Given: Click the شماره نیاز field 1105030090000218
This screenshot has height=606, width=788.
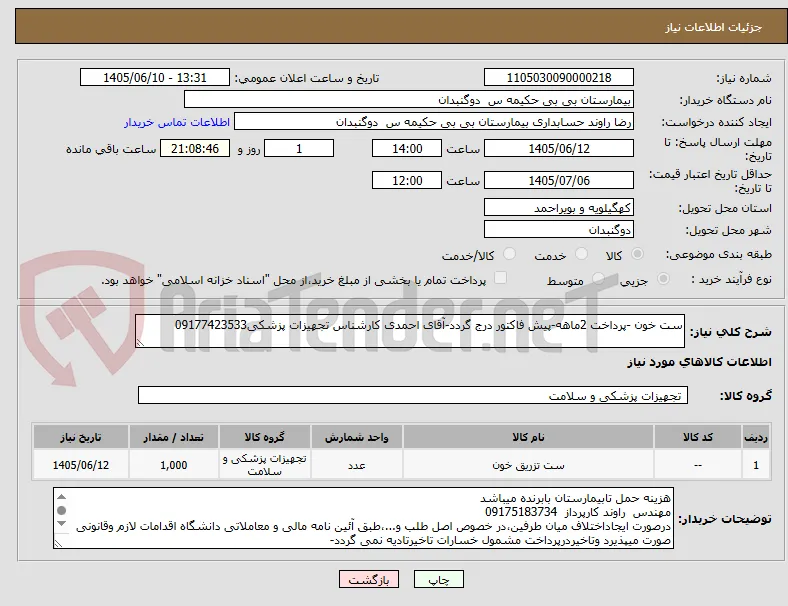Looking at the screenshot, I should click(558, 77).
